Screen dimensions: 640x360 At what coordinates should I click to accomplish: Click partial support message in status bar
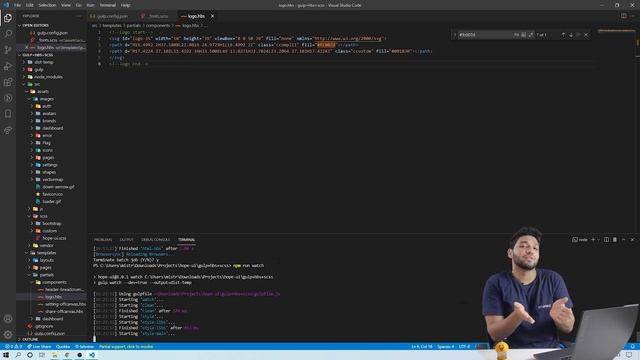point(126,347)
